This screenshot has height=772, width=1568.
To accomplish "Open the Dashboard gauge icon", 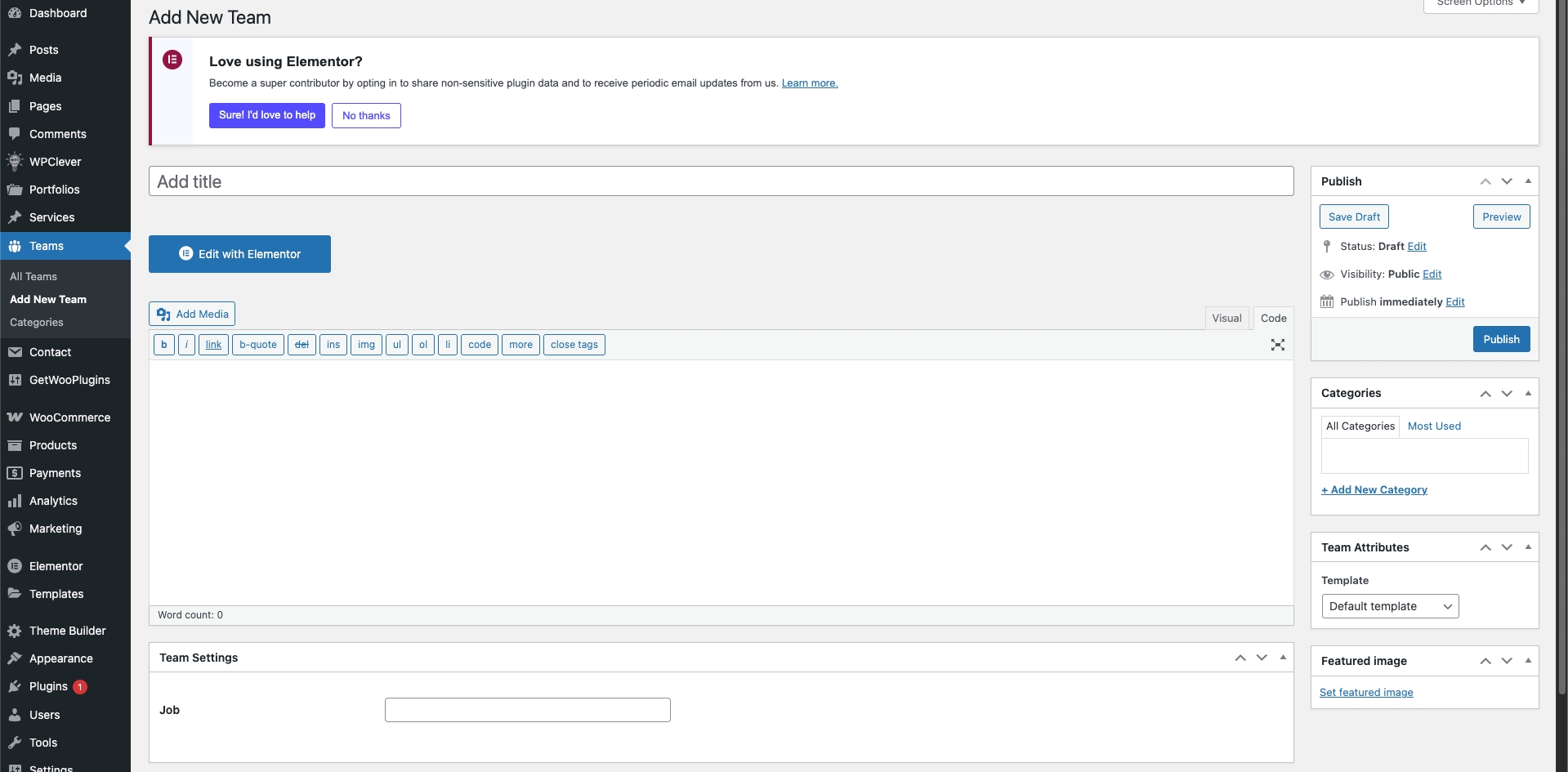I will point(15,13).
